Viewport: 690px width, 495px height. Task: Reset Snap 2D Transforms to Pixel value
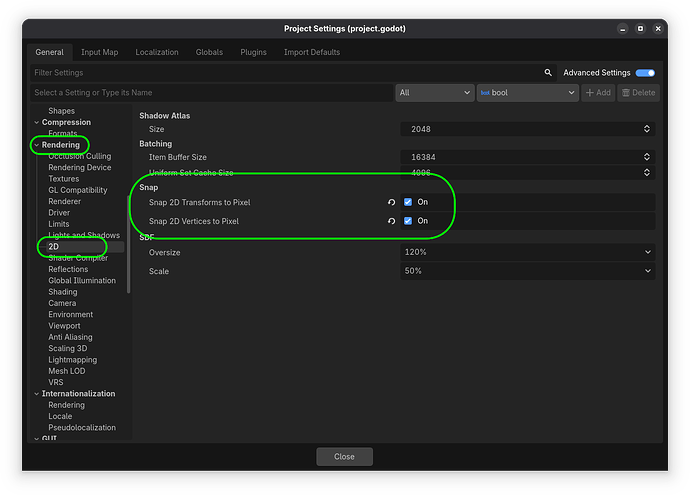(x=392, y=202)
